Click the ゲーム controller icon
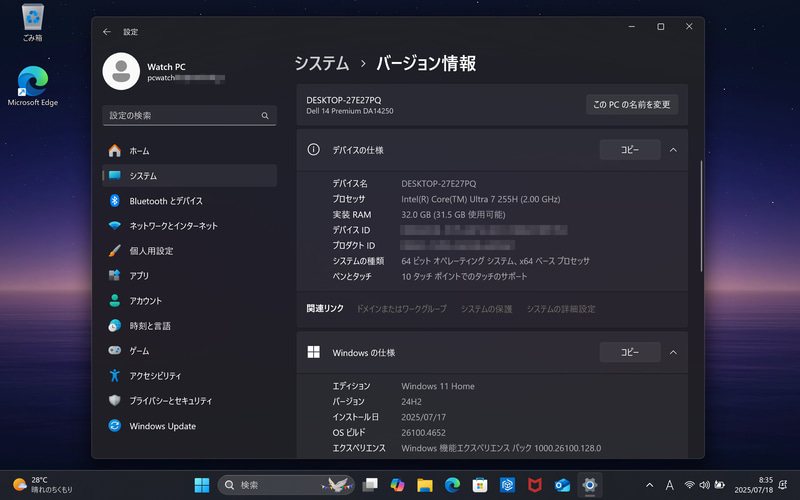This screenshot has width=800, height=500. 115,351
